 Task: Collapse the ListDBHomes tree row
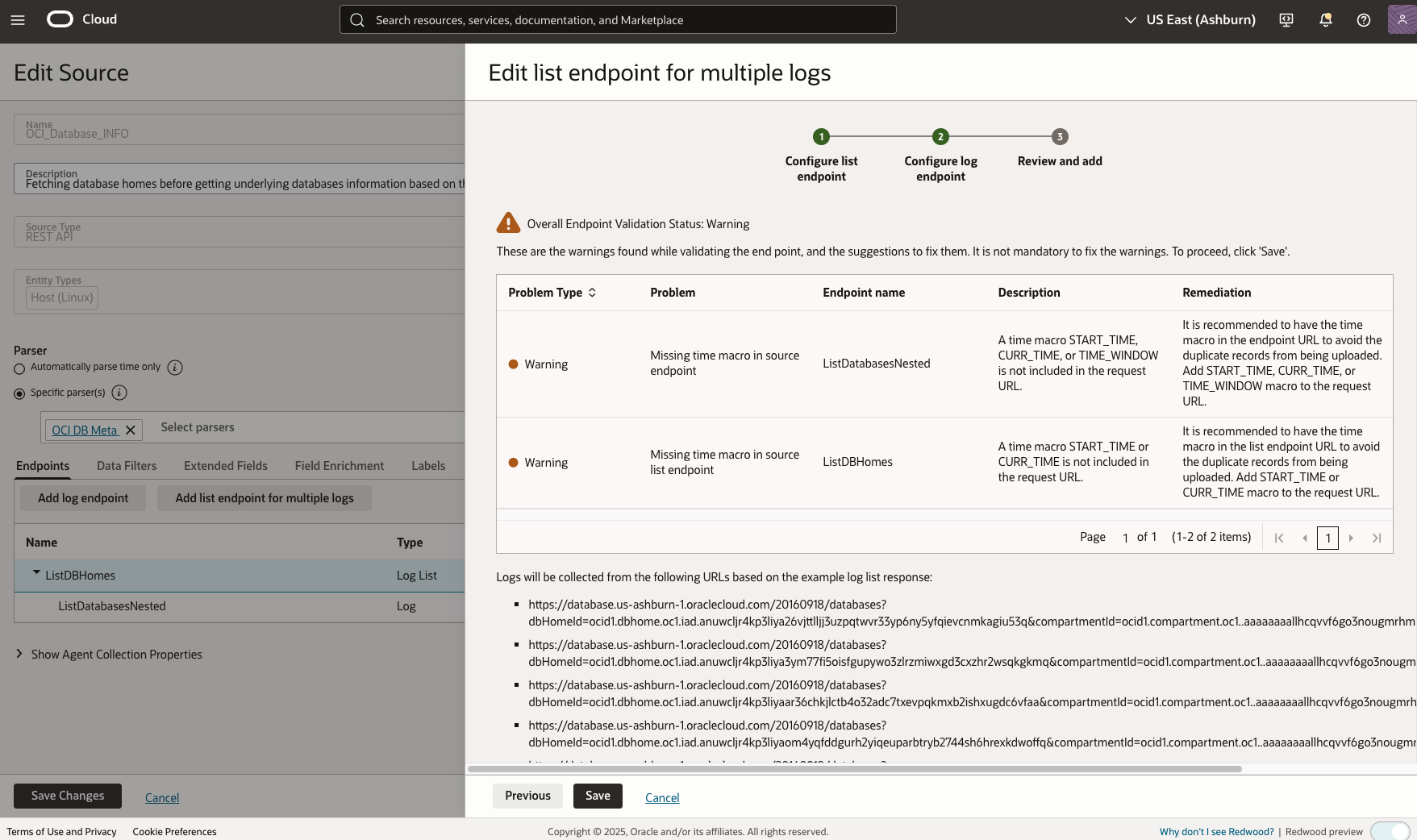(x=35, y=572)
